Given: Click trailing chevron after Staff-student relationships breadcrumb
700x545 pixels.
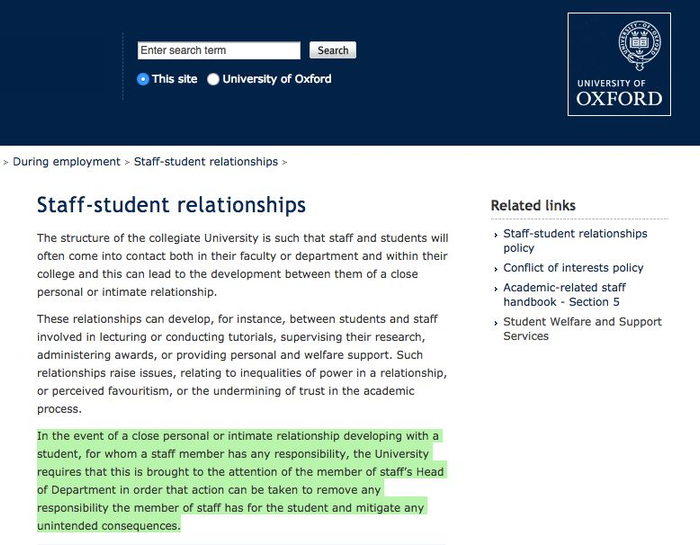Looking at the screenshot, I should coord(285,162).
